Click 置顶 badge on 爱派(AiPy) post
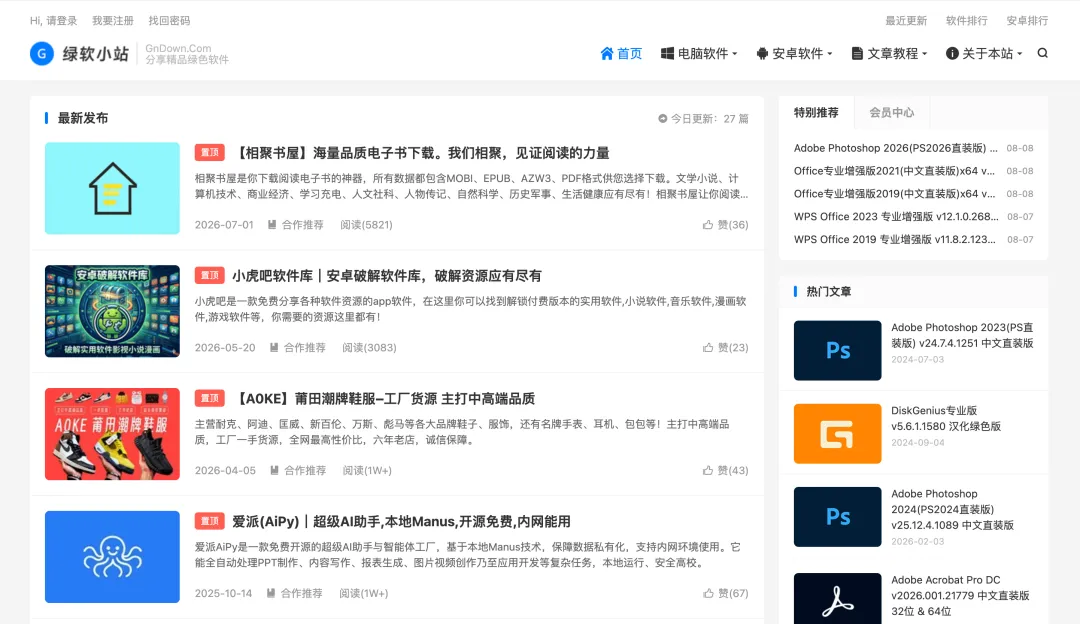Screen dimensions: 1080x624 (x=209, y=521)
